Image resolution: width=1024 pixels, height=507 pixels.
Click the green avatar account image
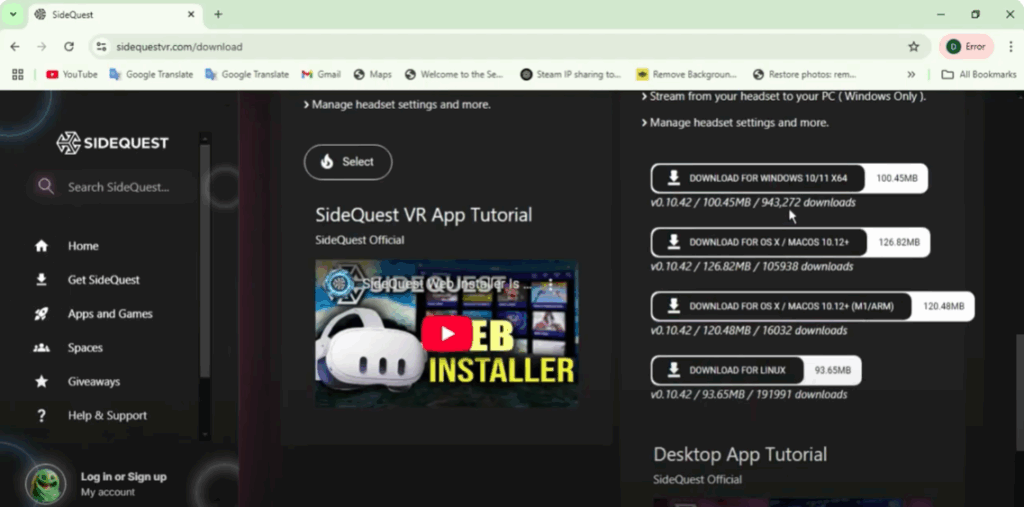tap(46, 484)
